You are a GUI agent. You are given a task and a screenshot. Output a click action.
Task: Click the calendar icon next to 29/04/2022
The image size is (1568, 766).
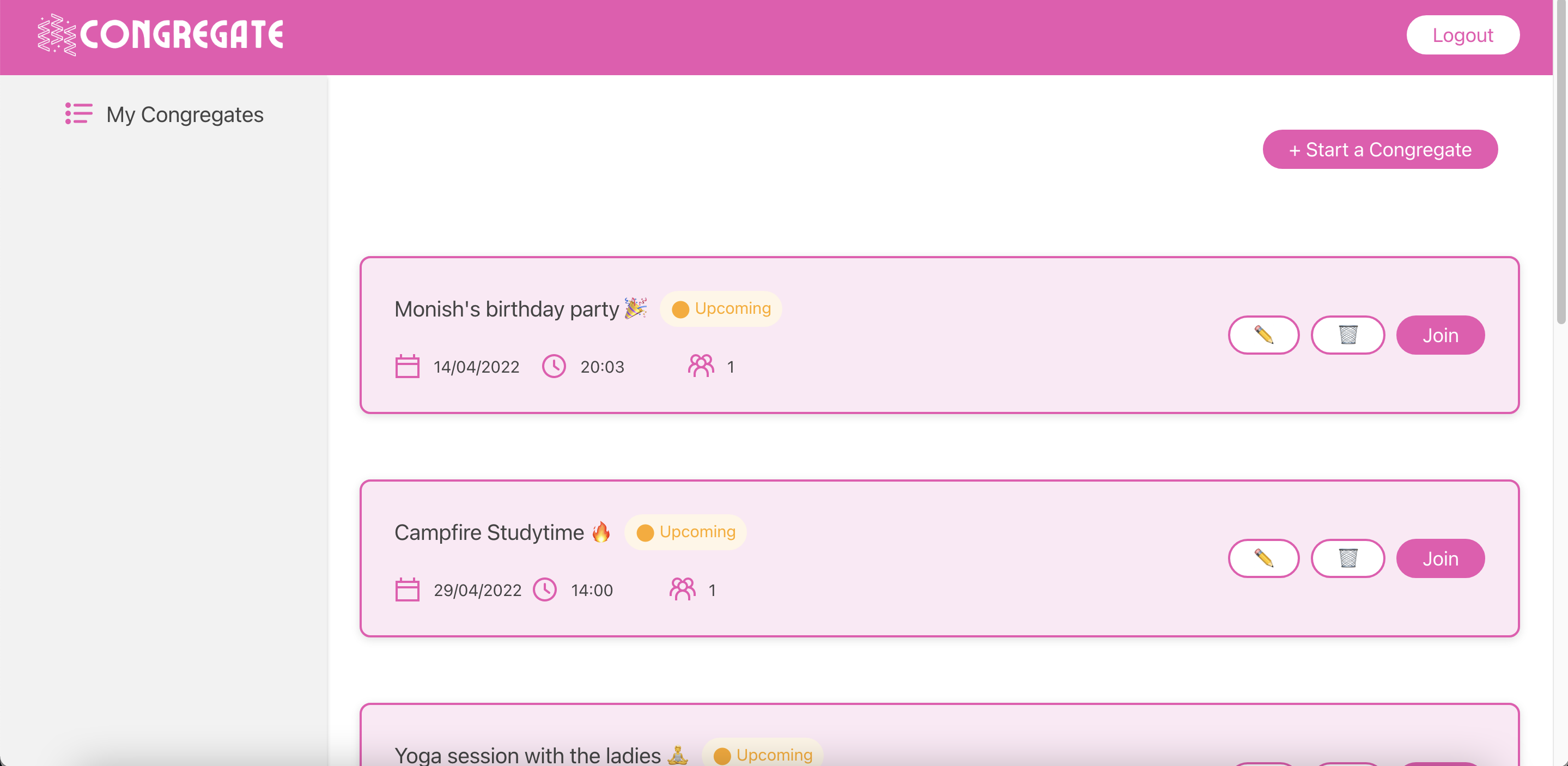point(407,590)
